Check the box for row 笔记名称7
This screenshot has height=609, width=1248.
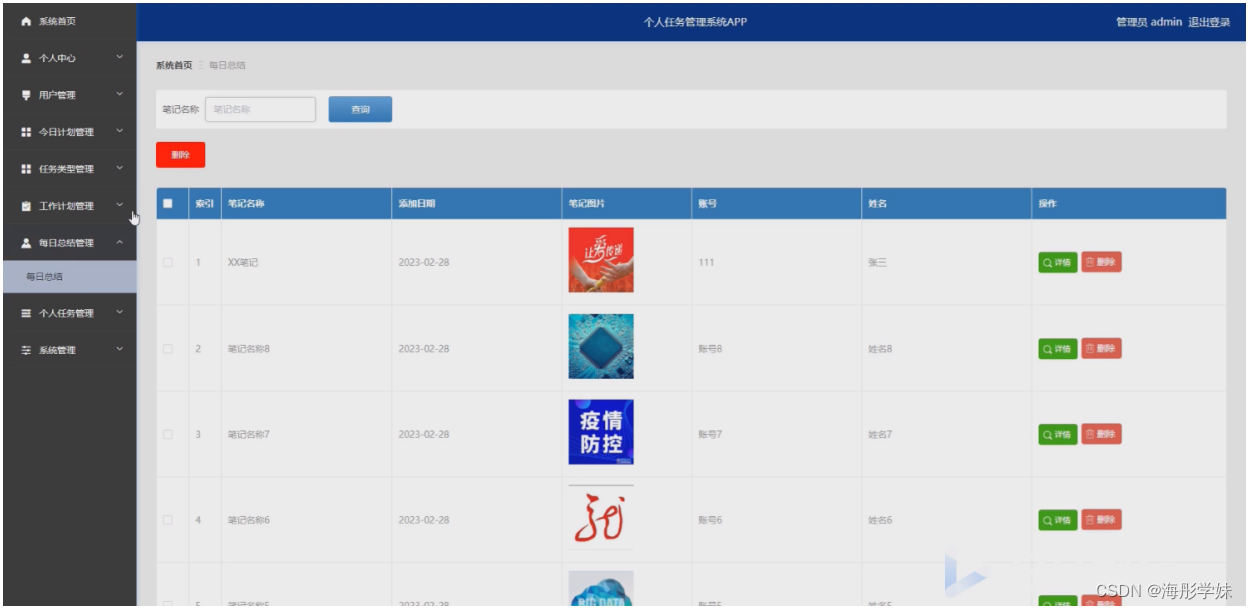point(168,434)
